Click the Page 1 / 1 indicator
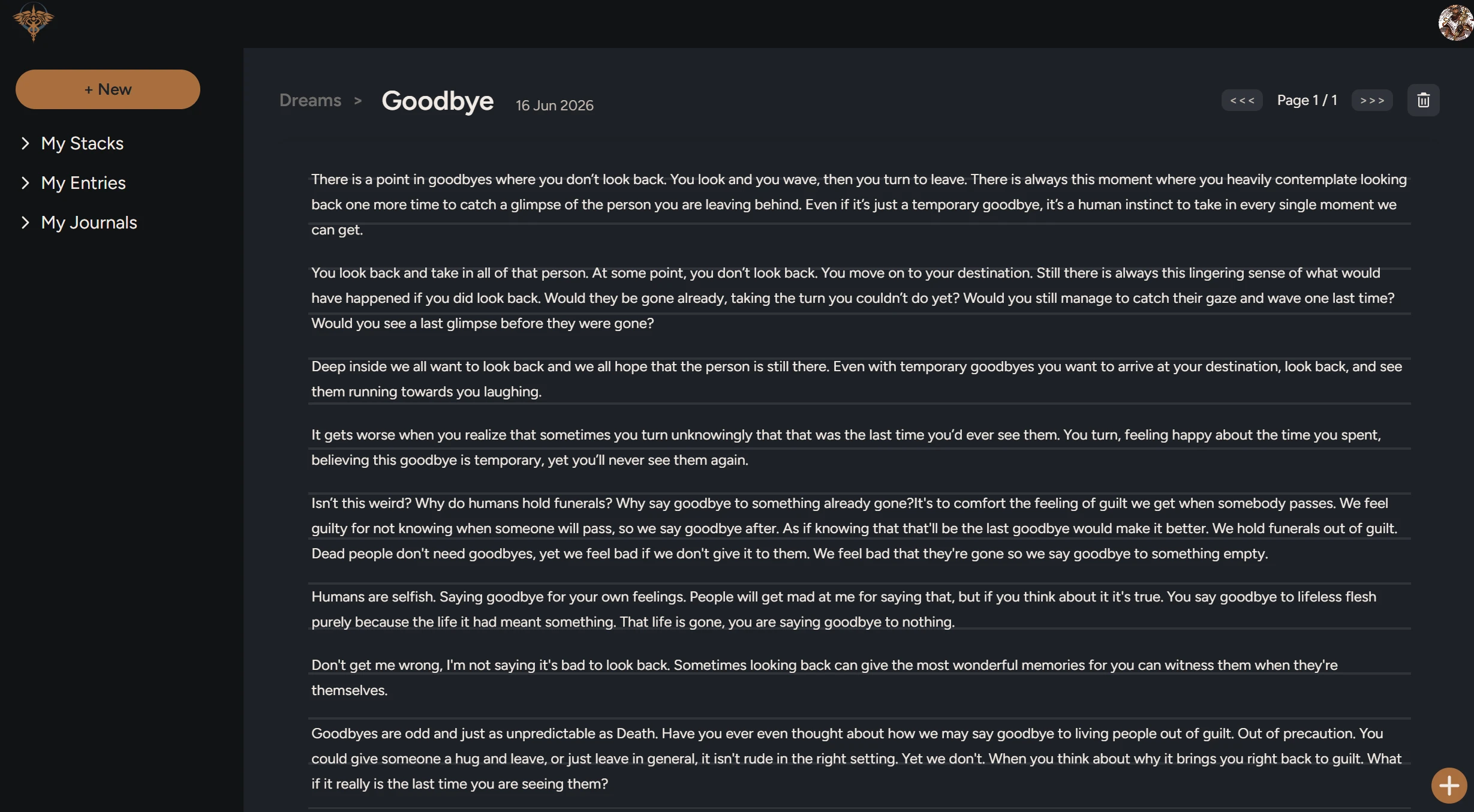1474x812 pixels. click(x=1307, y=100)
